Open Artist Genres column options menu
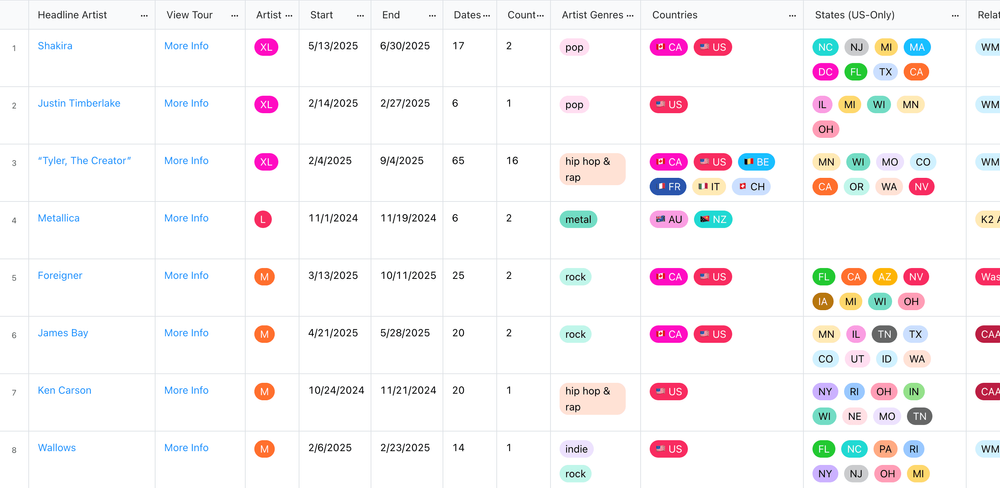Image resolution: width=1000 pixels, height=488 pixels. [630, 15]
